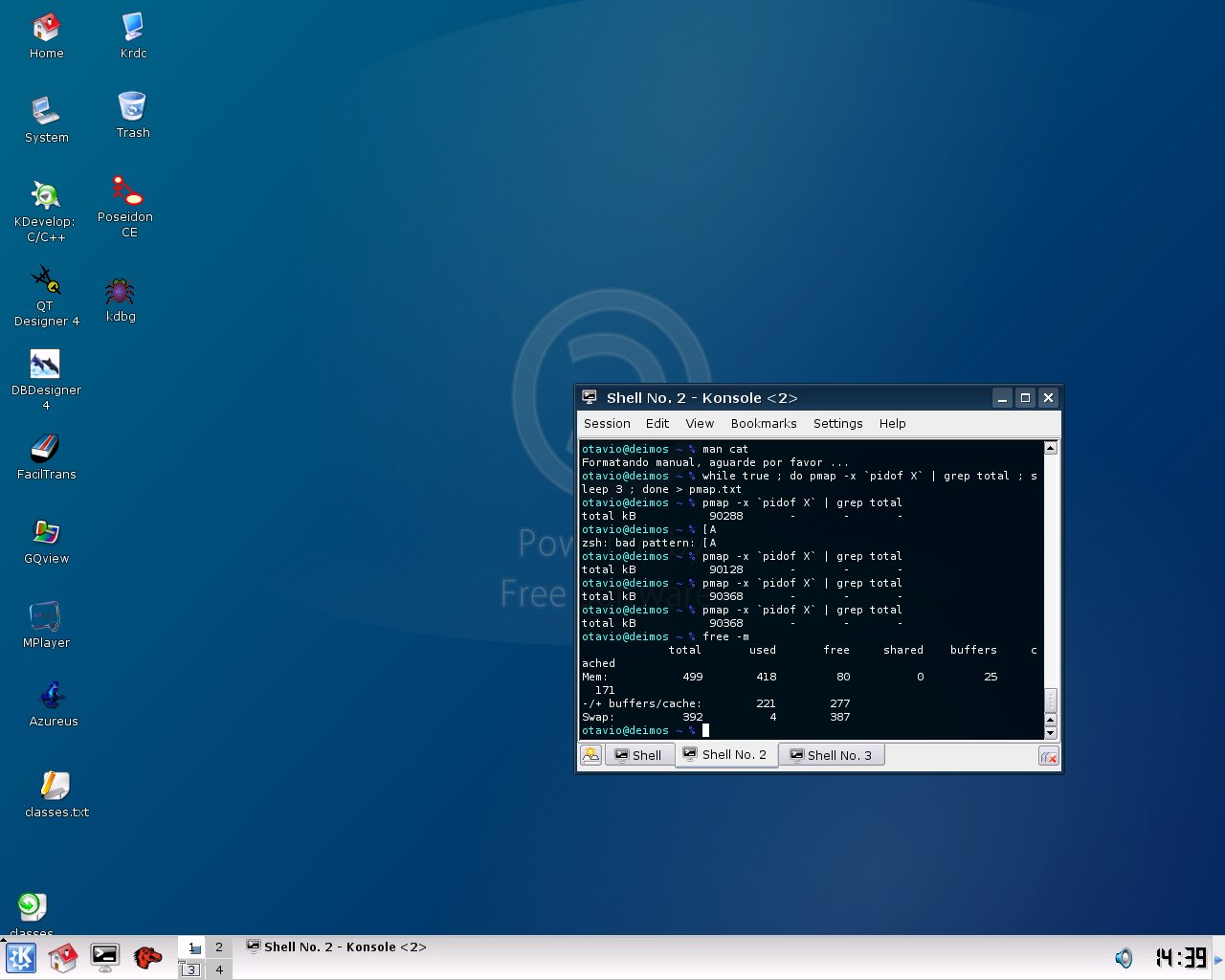The height and width of the screenshot is (980, 1225).
Task: Click the terminal scrollbar handle
Action: tap(1050, 700)
